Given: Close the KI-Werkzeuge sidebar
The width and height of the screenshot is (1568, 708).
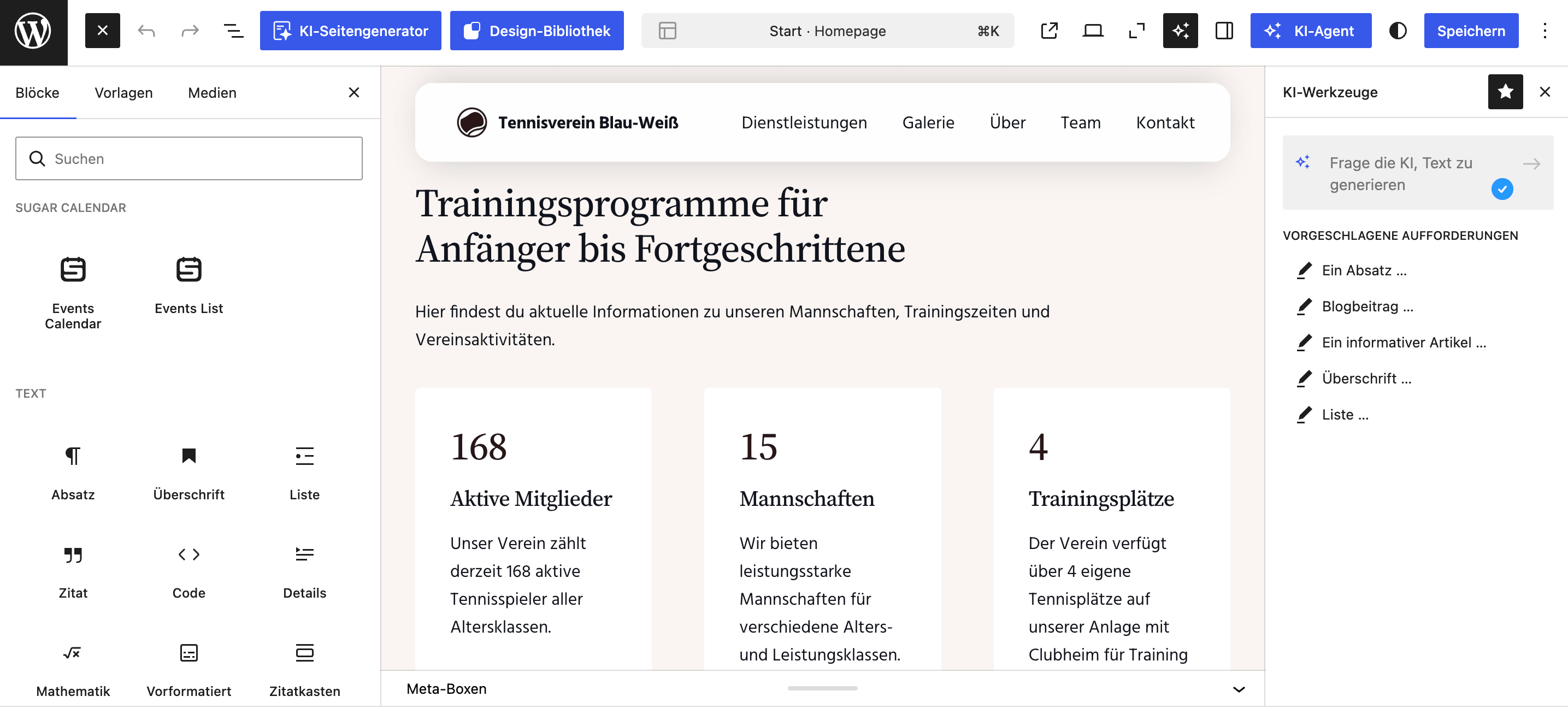Looking at the screenshot, I should click(x=1545, y=92).
